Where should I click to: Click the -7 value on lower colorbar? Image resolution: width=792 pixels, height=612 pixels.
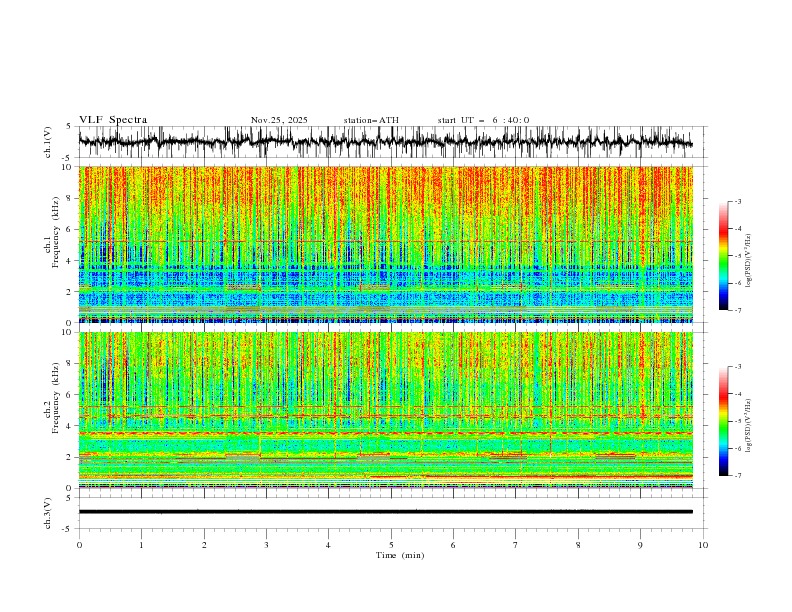tap(738, 476)
